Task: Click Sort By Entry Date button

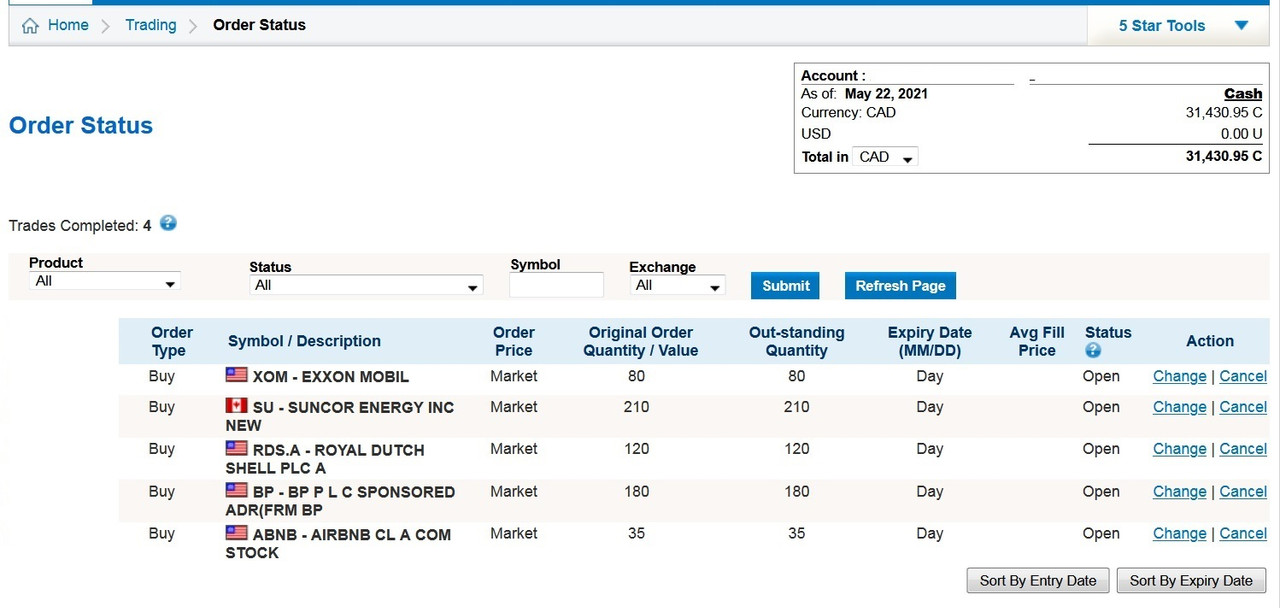Action: [x=1038, y=581]
